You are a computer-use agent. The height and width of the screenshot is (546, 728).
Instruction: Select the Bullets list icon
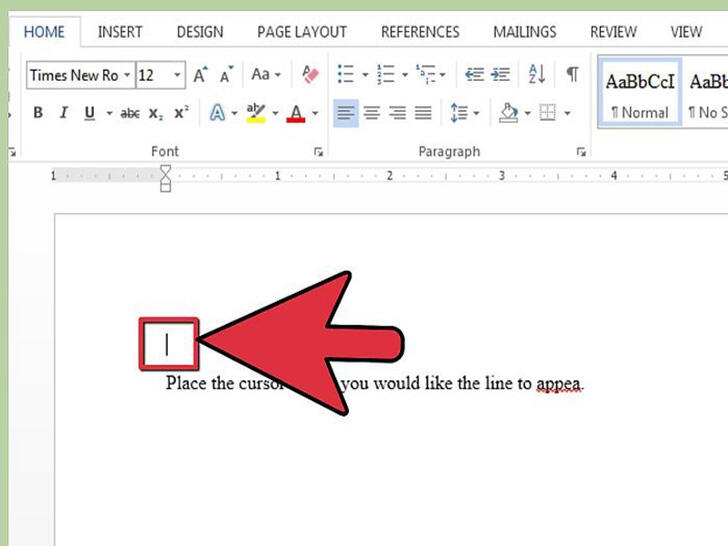(x=345, y=74)
